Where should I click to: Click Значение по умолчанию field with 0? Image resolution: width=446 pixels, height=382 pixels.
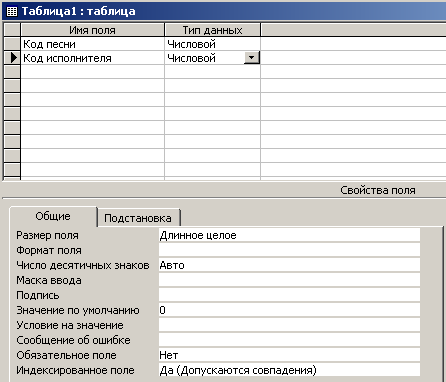coord(289,310)
